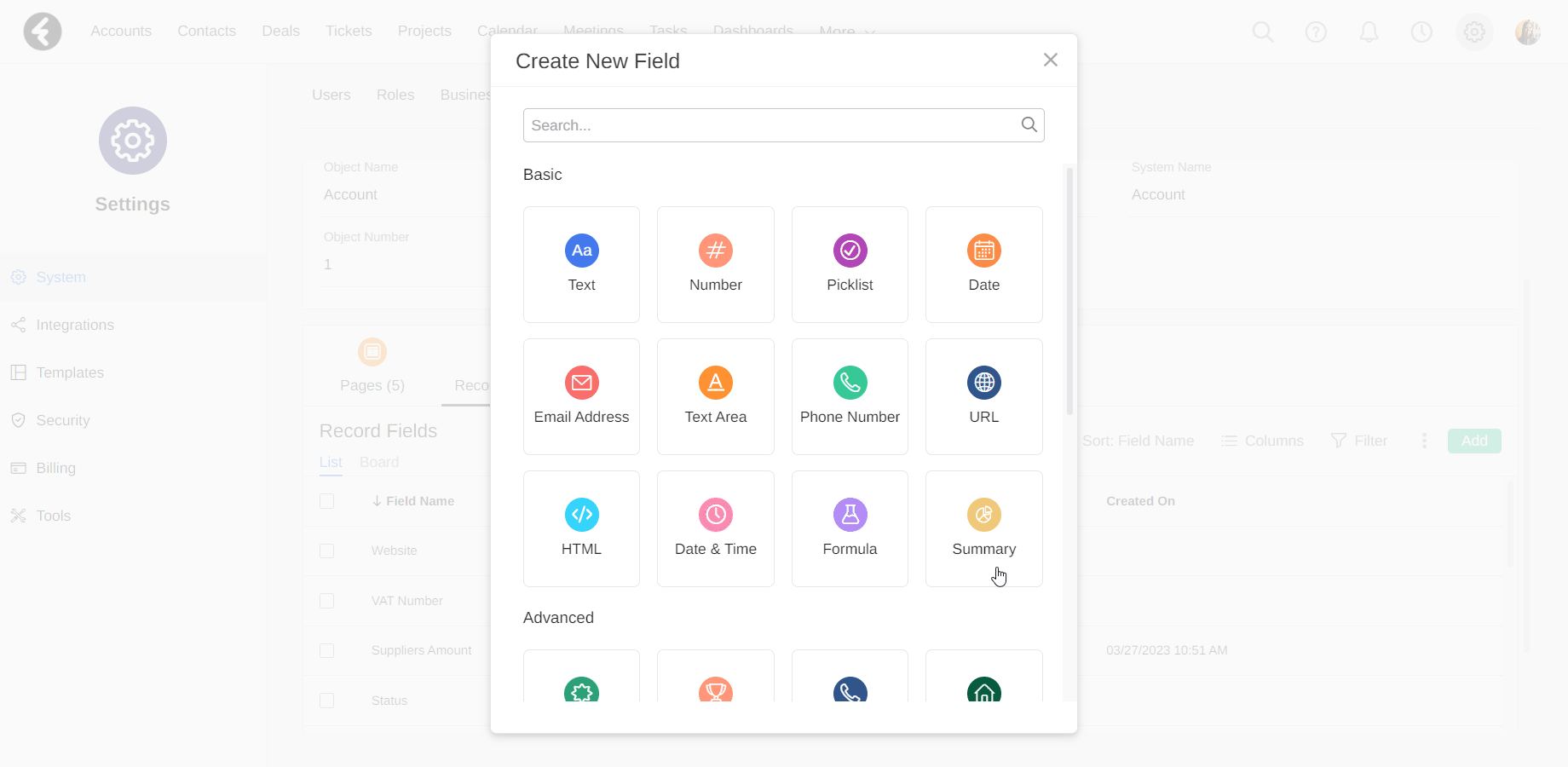Click the Created On column header
This screenshot has height=767, width=1568.
1140,501
